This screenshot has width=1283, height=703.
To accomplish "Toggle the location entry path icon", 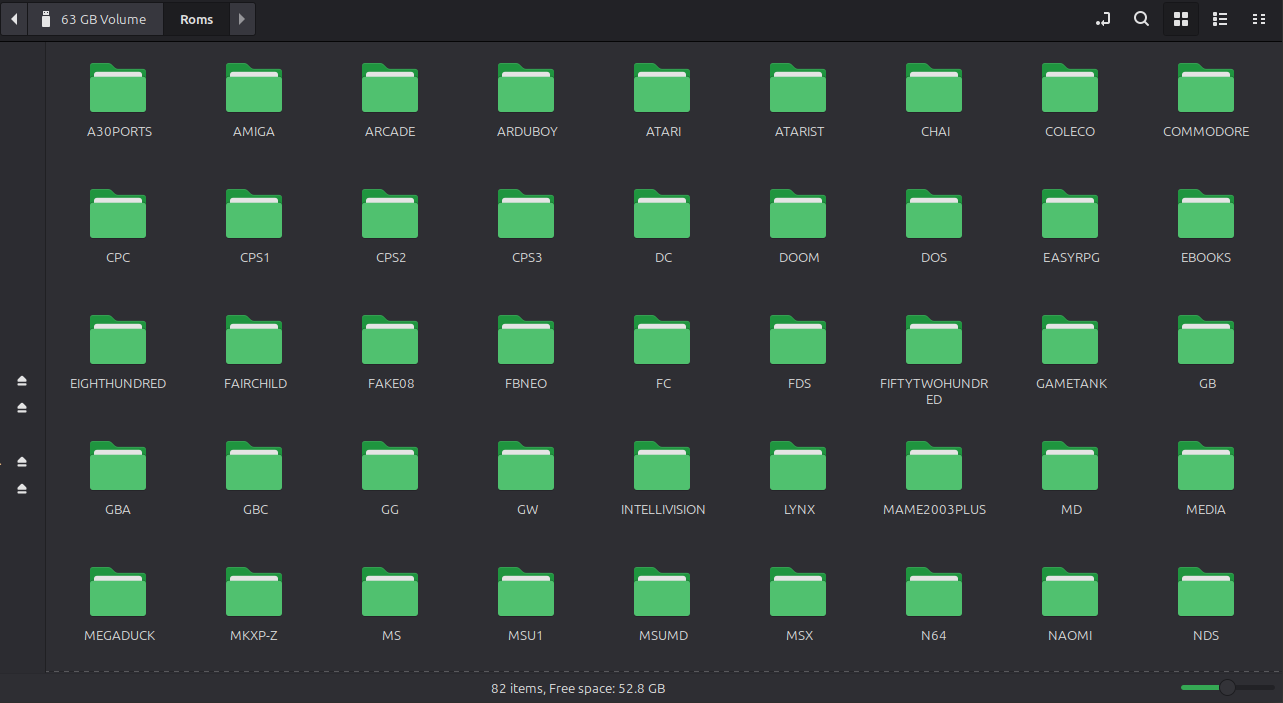I will click(x=1102, y=19).
